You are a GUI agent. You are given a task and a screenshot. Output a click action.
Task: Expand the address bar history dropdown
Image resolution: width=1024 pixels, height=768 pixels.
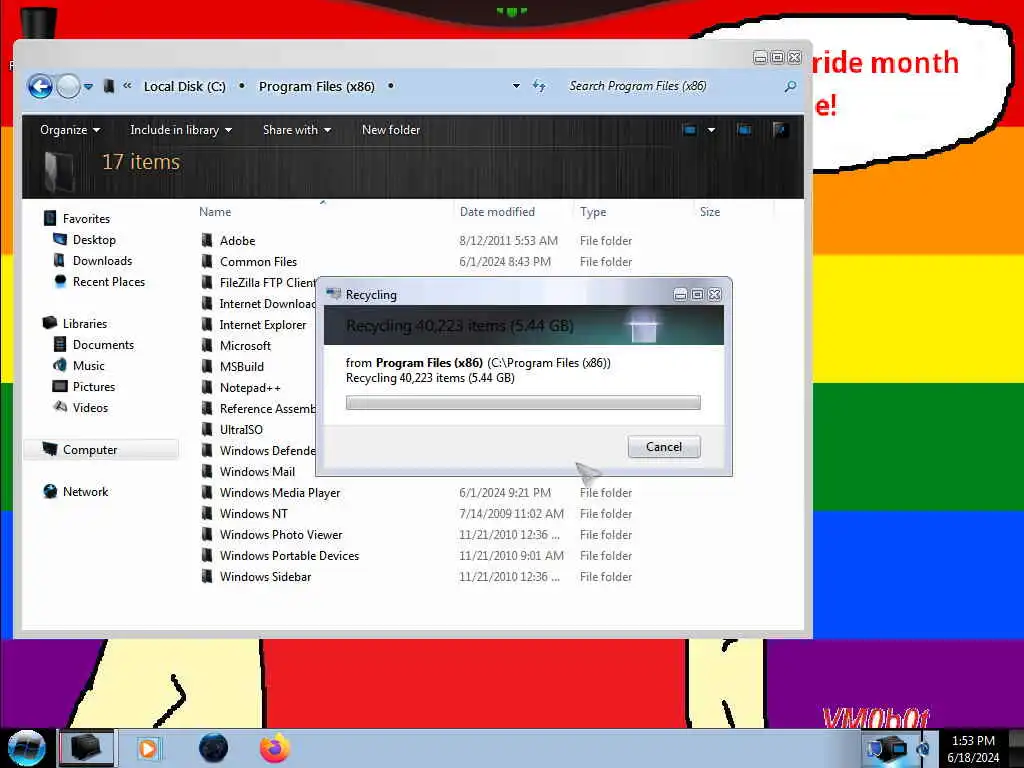516,86
